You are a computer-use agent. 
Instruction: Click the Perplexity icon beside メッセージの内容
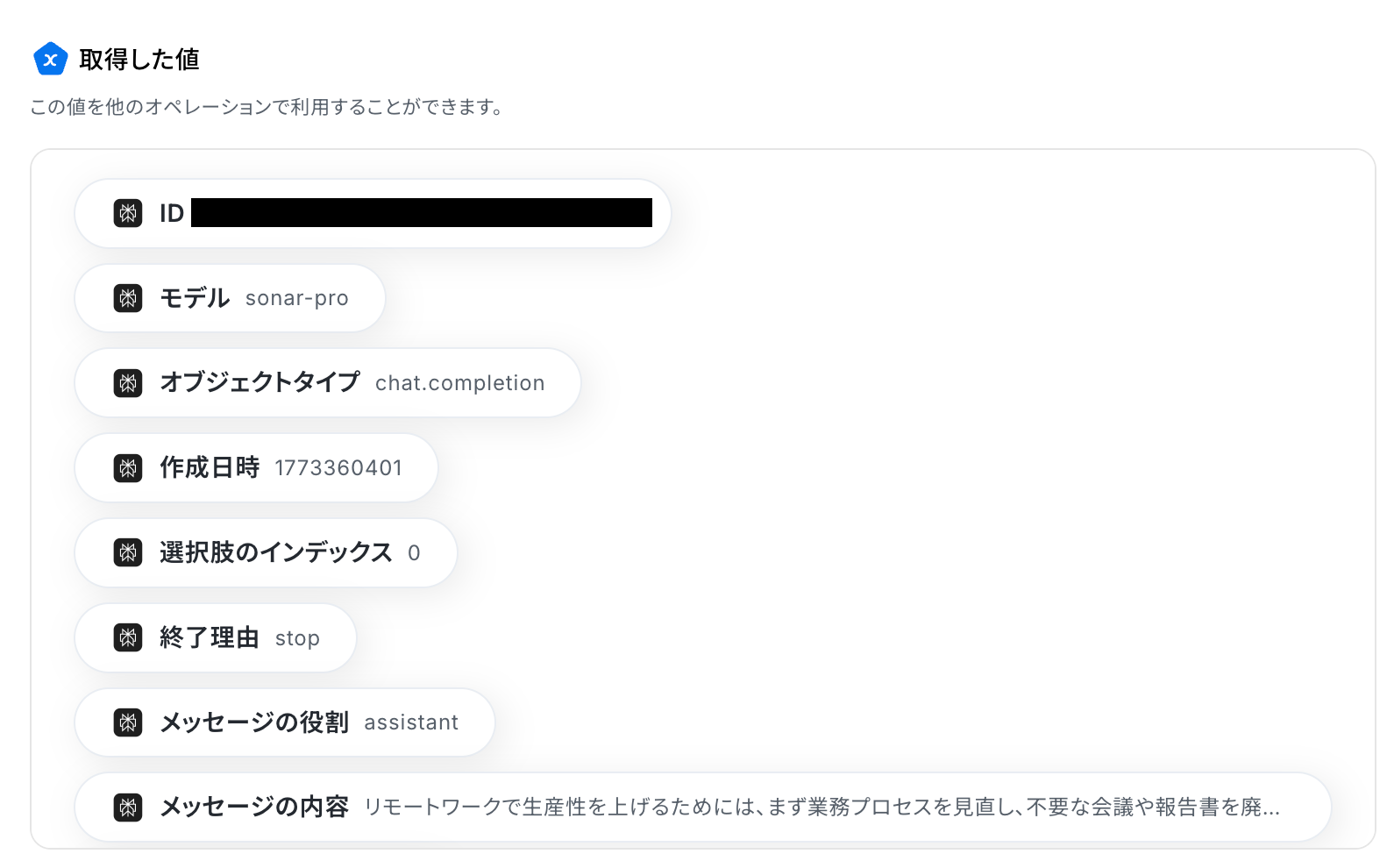128,807
